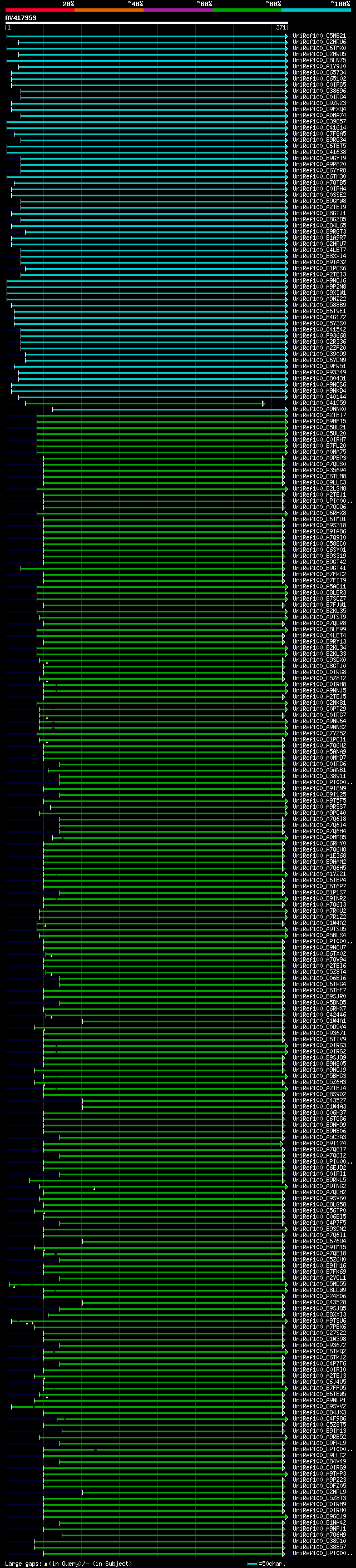Select the label UniRef100_A9NPJ1

click(319, 1529)
